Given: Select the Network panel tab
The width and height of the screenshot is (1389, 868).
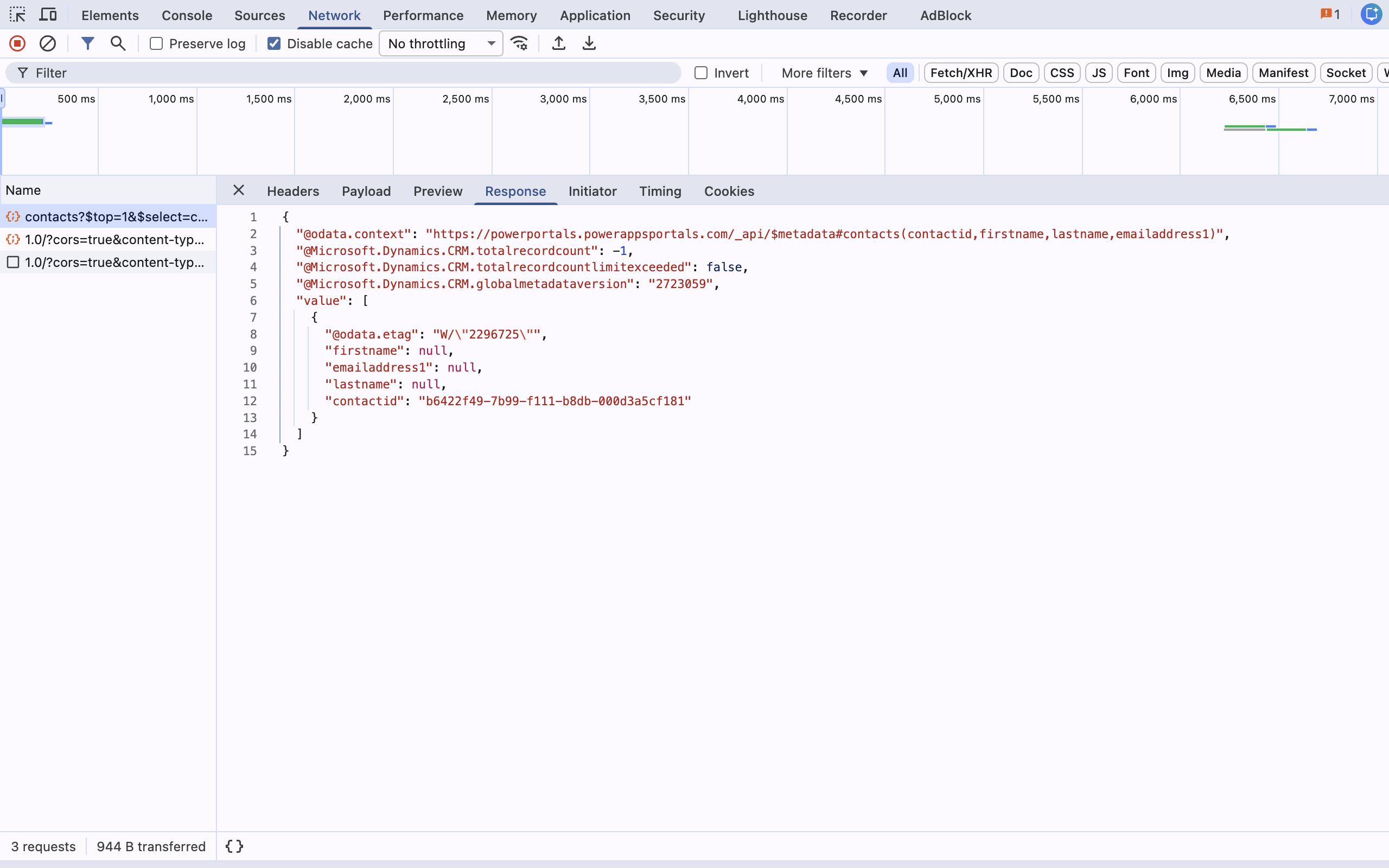Looking at the screenshot, I should (x=334, y=16).
